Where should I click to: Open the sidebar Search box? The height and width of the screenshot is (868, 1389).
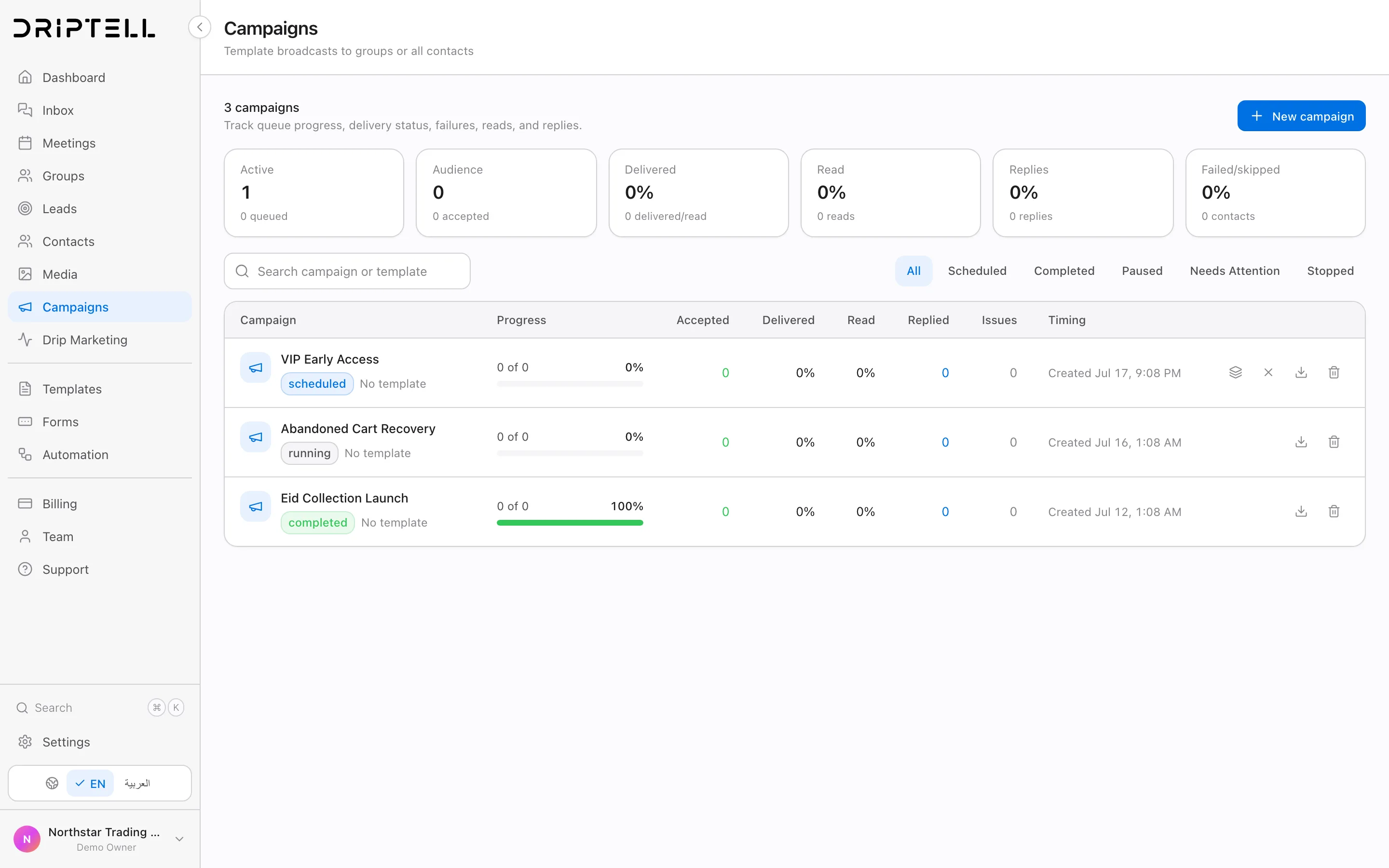100,707
